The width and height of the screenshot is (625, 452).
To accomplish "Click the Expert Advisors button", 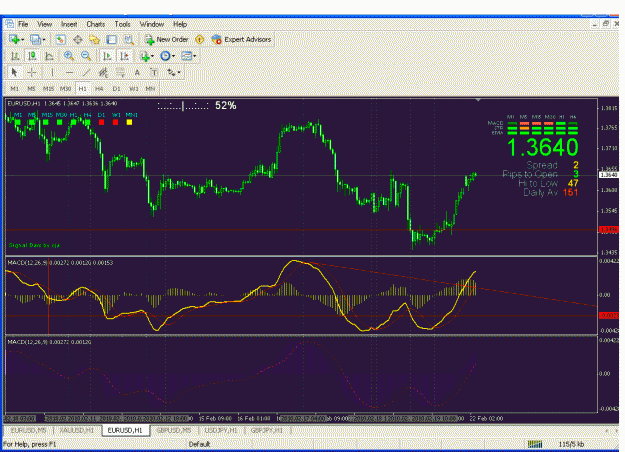I will click(x=241, y=39).
